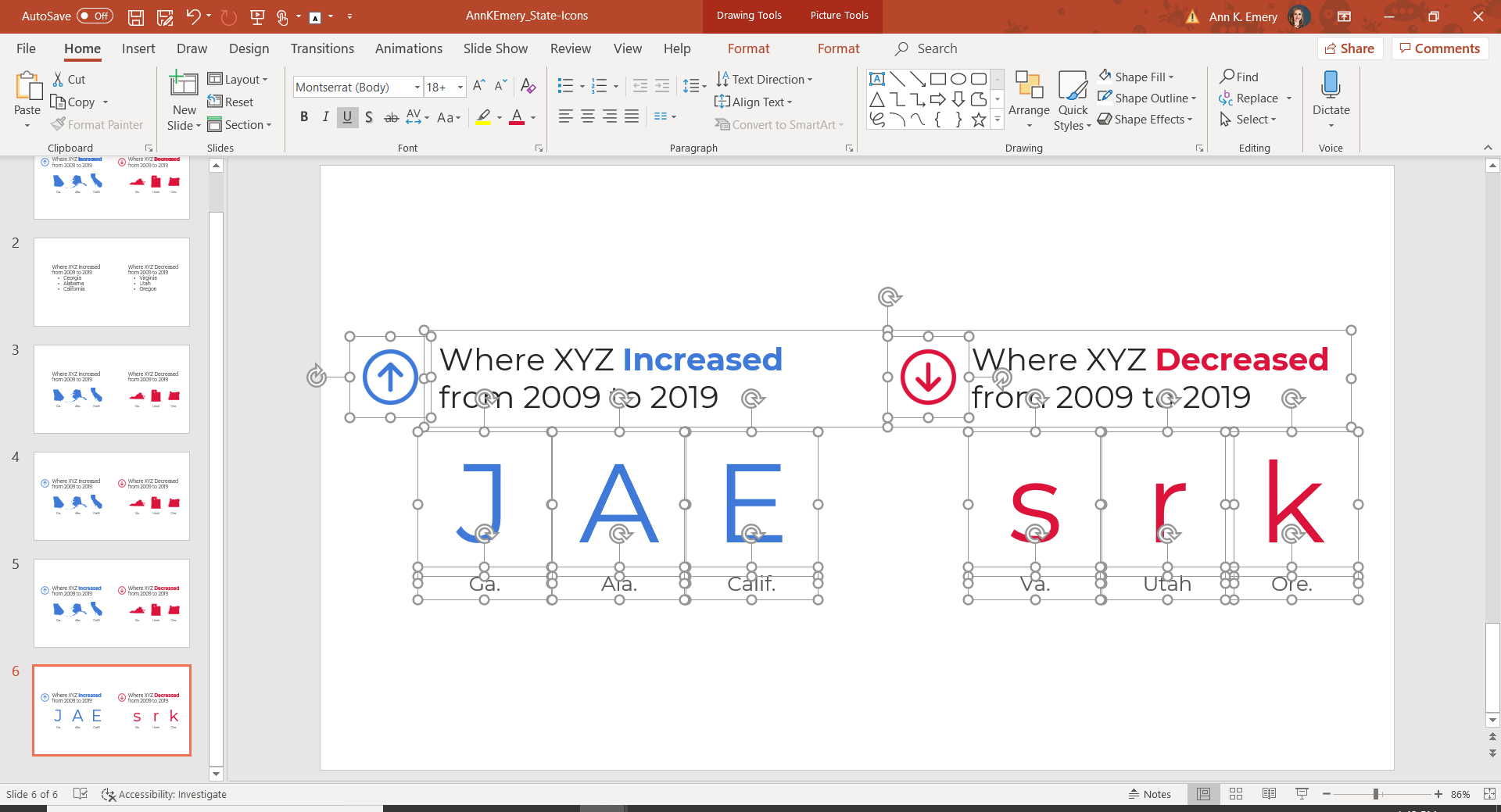Screen dimensions: 1501x812
Task: Toggle strikethrough formatting
Action: tap(391, 116)
